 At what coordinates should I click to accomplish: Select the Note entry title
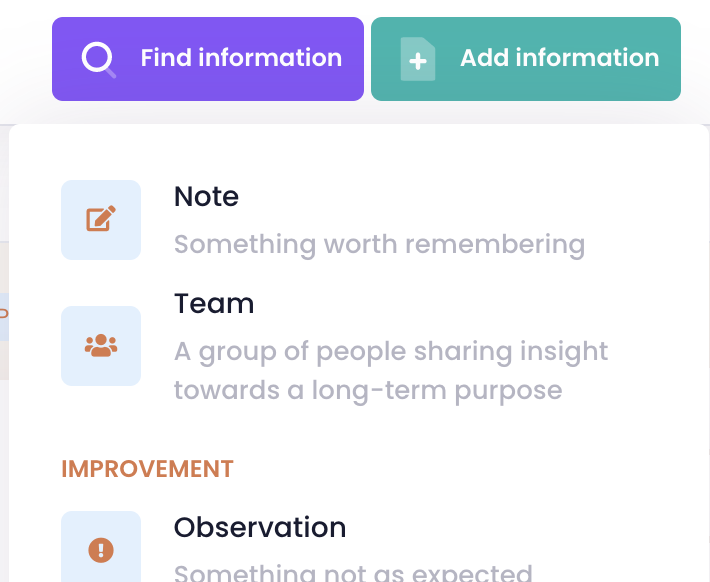206,196
